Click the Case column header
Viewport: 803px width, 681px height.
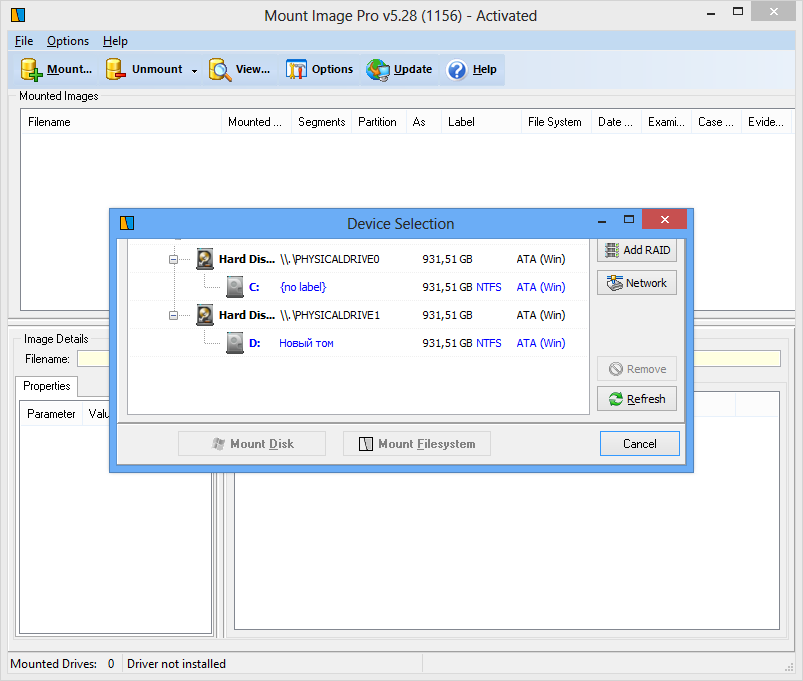716,122
